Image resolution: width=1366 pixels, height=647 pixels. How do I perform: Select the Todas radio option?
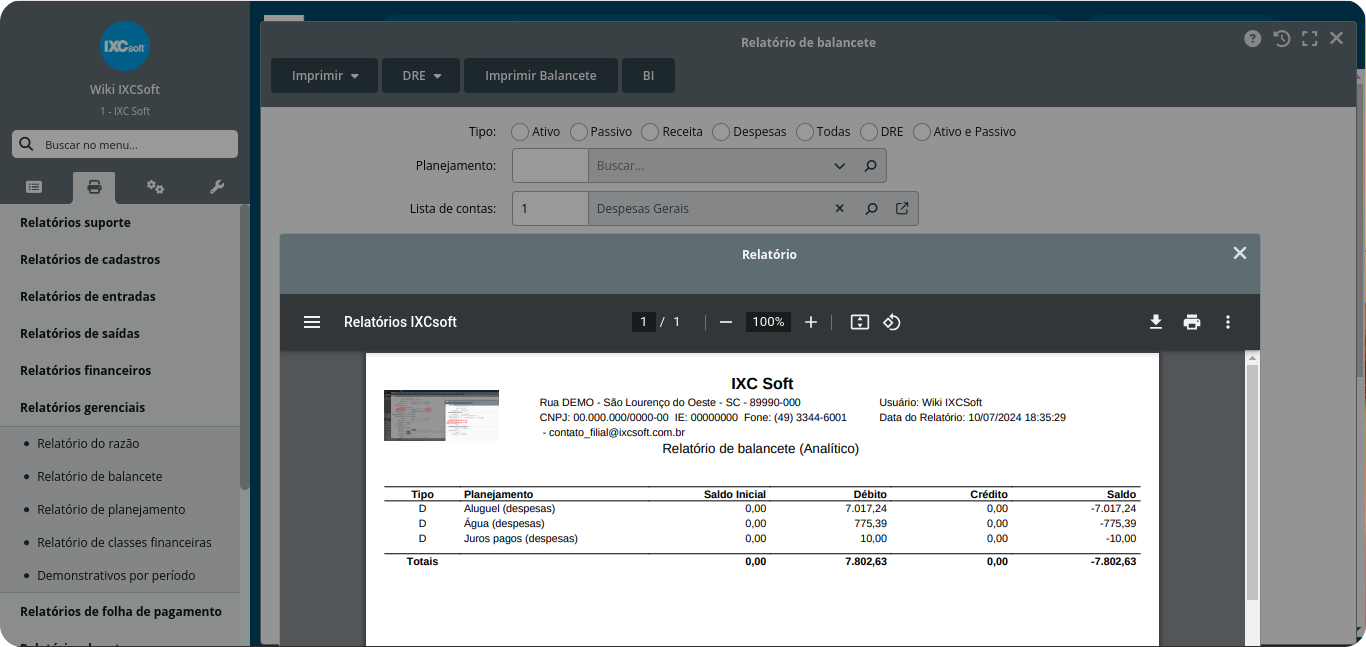click(x=804, y=132)
